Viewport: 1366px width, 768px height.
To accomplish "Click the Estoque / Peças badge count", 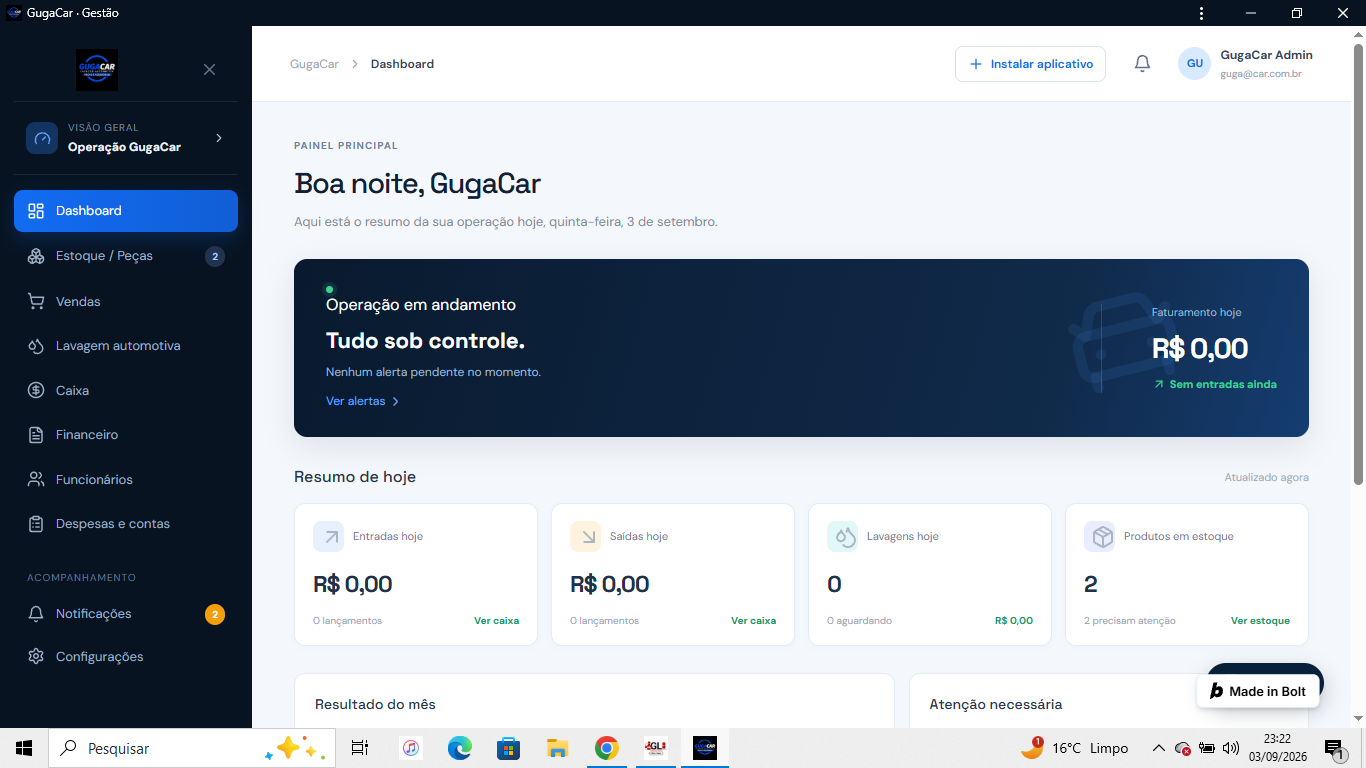I will (215, 256).
